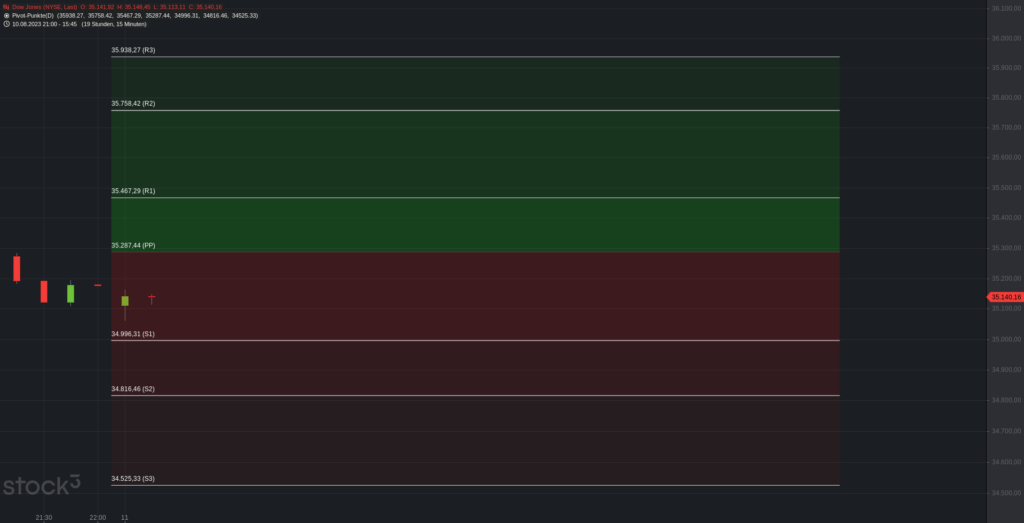Click the 21:30 time axis label
Image resolution: width=1024 pixels, height=523 pixels.
point(44,518)
